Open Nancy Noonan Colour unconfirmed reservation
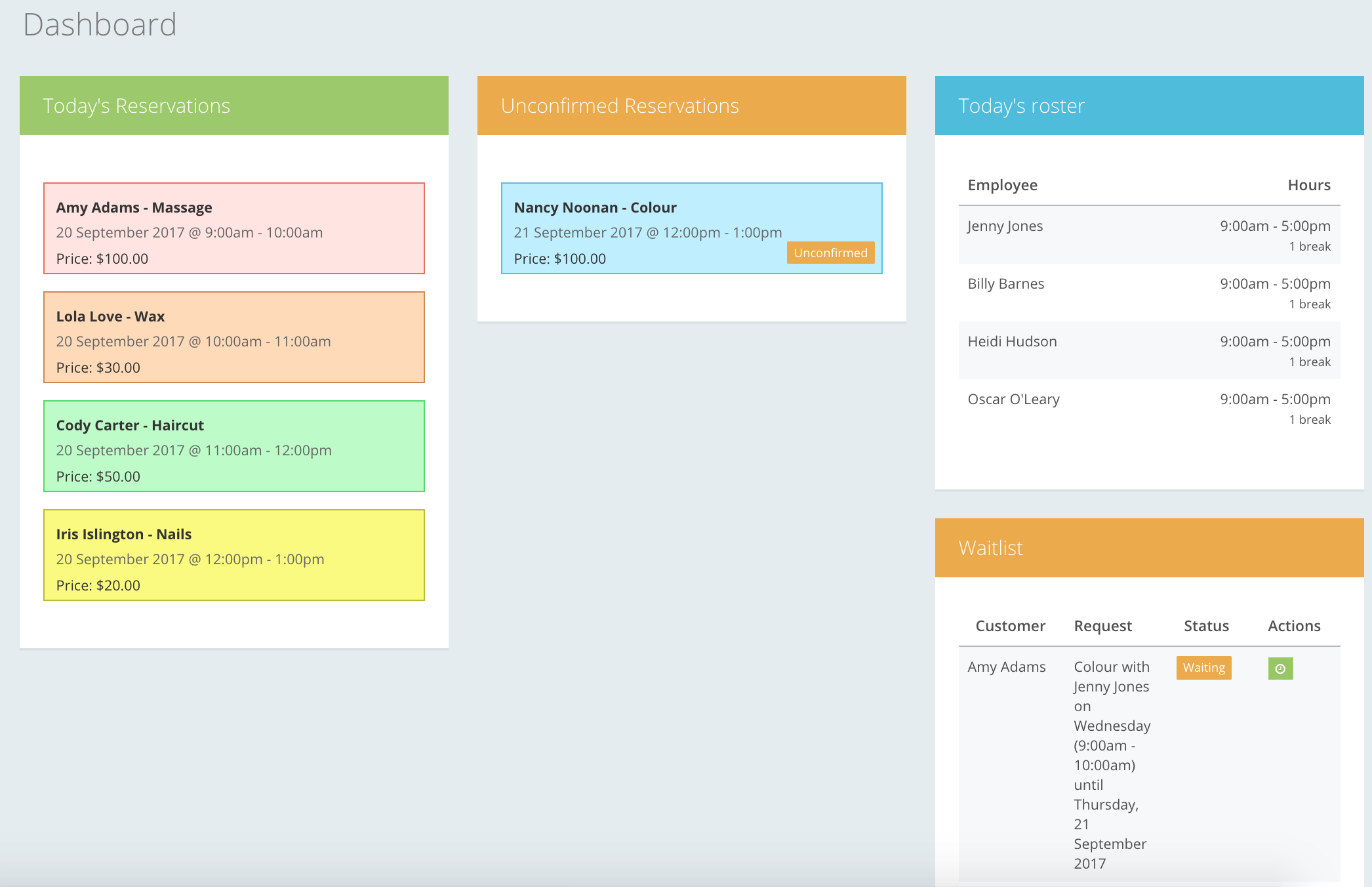Screen dimensions: 1372x887 [x=692, y=228]
